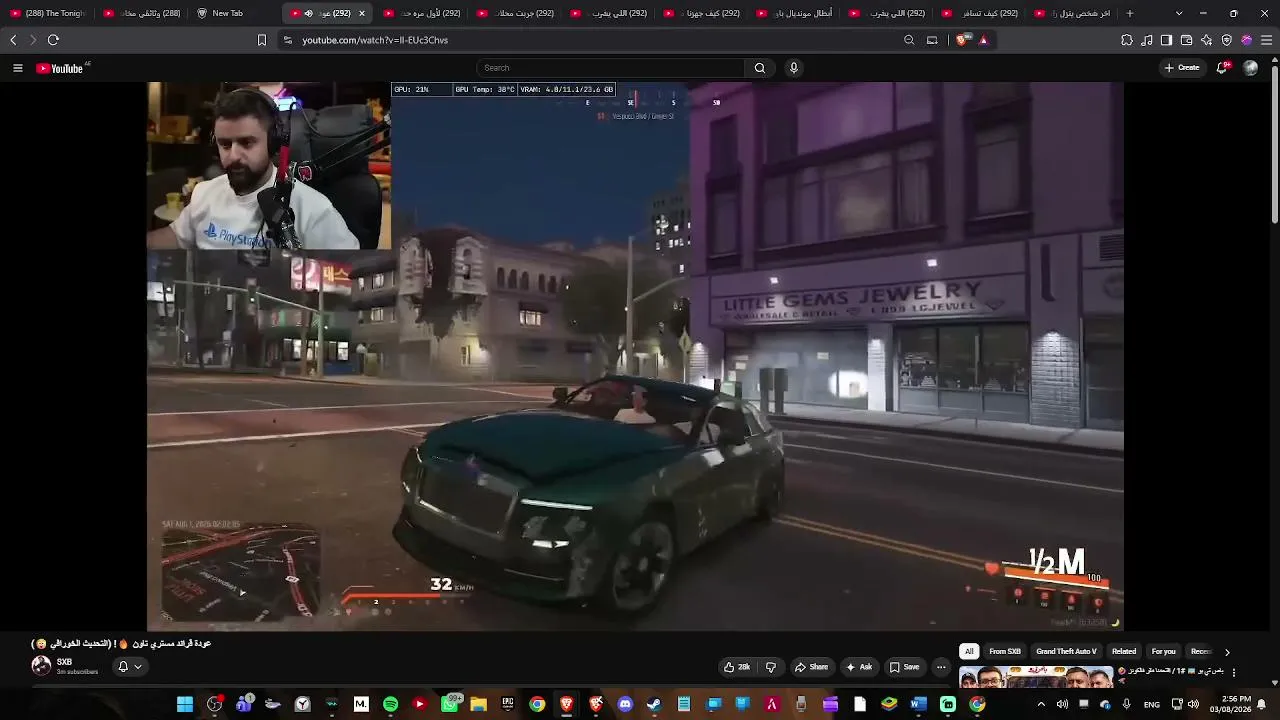Open Spotify from the taskbar
This screenshot has height=720, width=1280.
pyautogui.click(x=390, y=704)
